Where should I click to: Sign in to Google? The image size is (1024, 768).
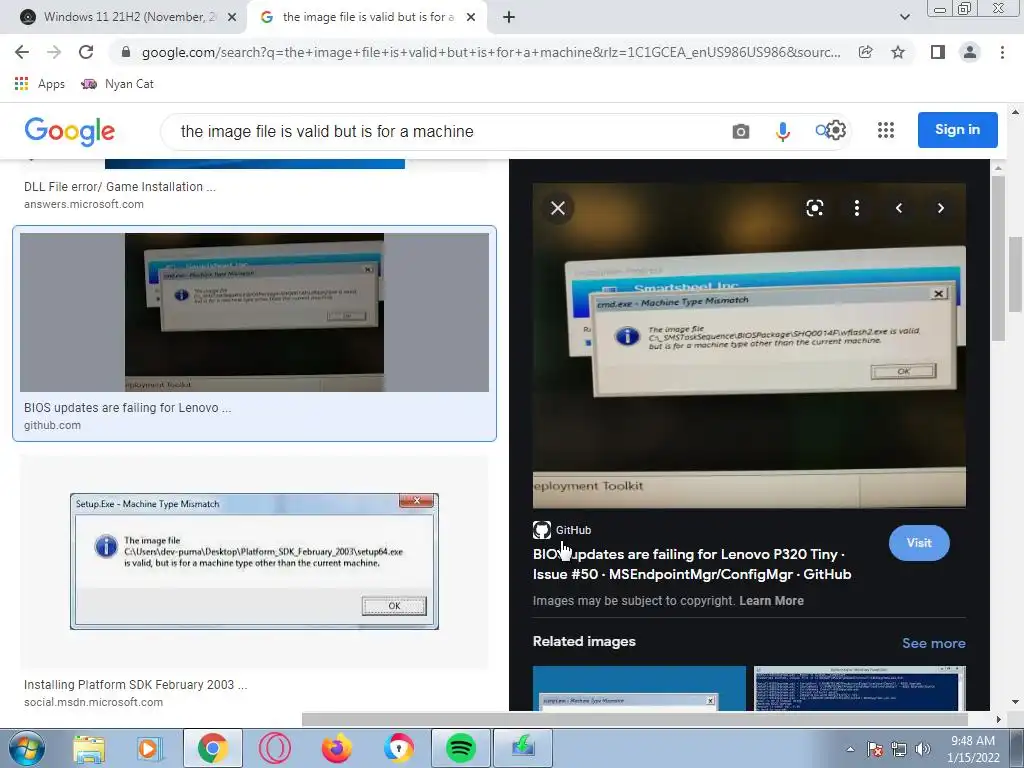(957, 129)
